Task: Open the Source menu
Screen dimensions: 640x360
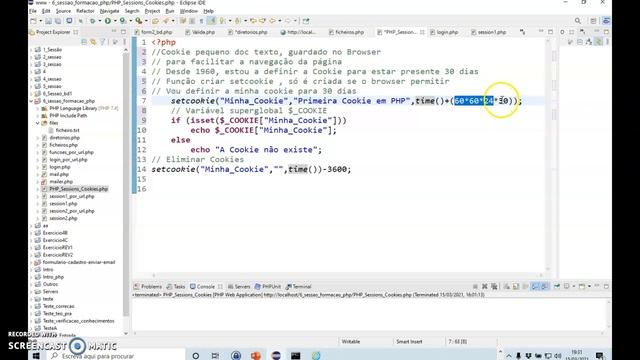Action: 63,11
